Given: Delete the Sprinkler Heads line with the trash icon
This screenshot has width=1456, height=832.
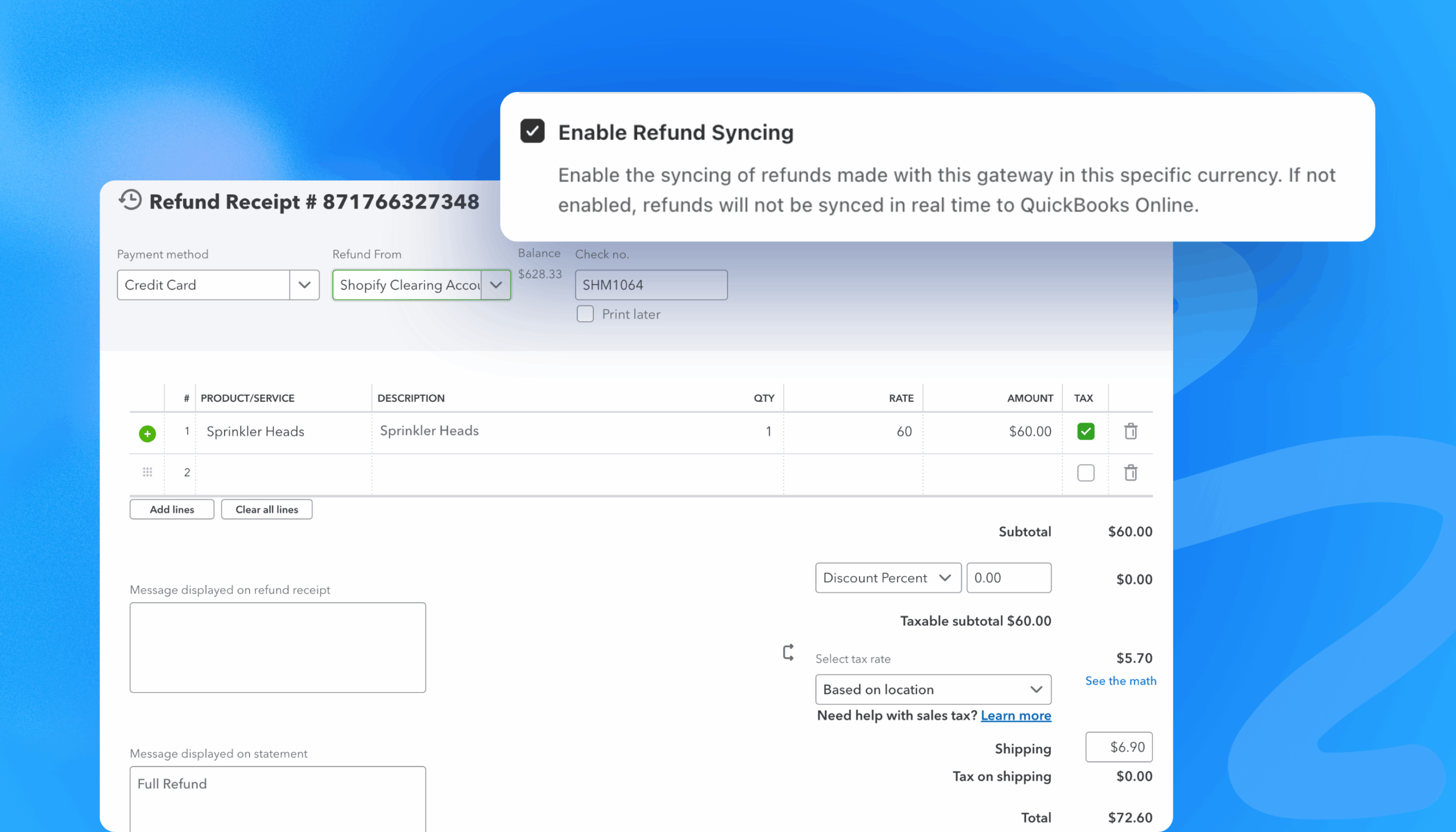Looking at the screenshot, I should click(1131, 432).
